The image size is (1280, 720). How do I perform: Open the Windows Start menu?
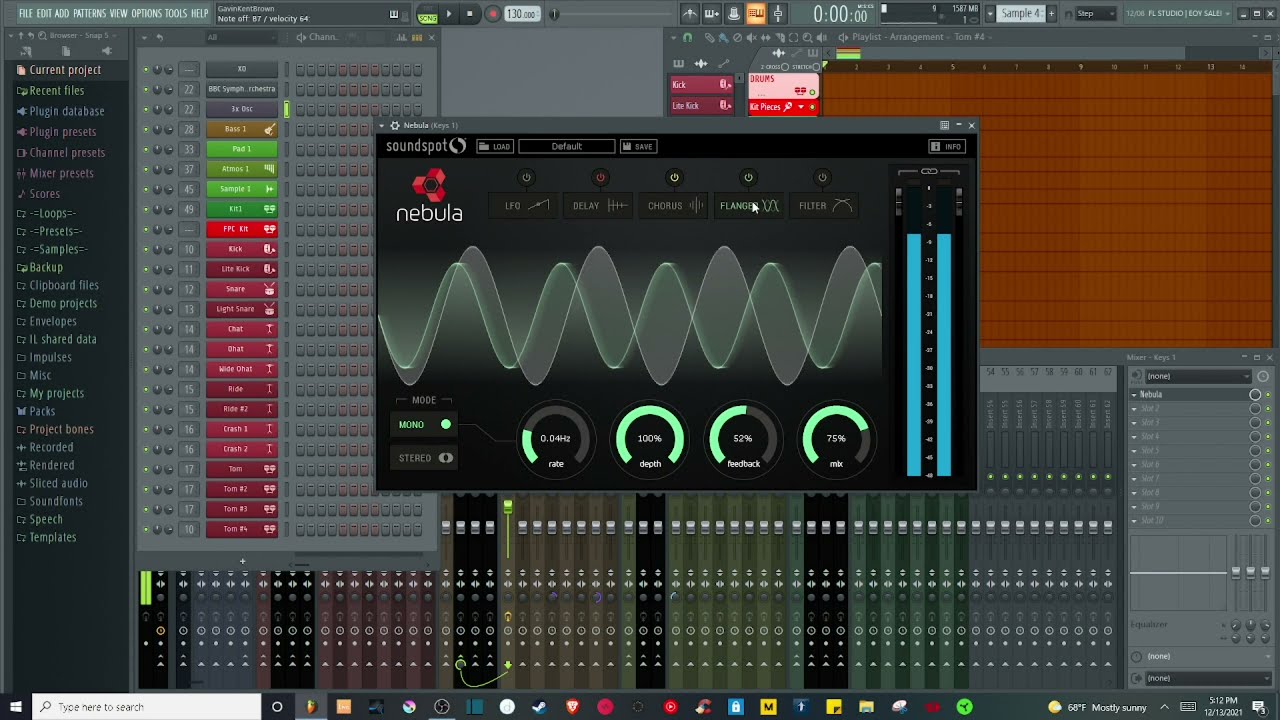pyautogui.click(x=16, y=707)
